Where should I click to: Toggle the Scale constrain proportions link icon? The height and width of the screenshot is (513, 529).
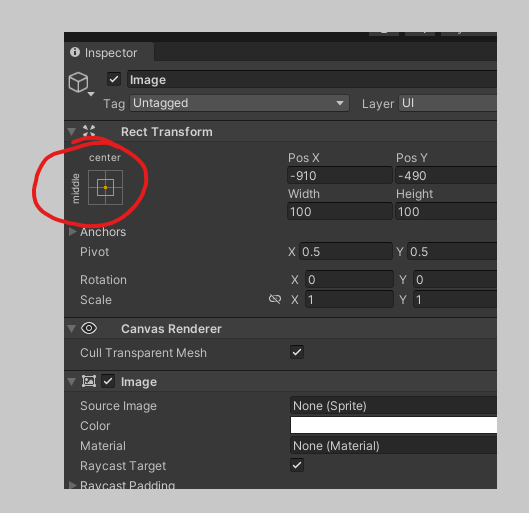[x=275, y=299]
